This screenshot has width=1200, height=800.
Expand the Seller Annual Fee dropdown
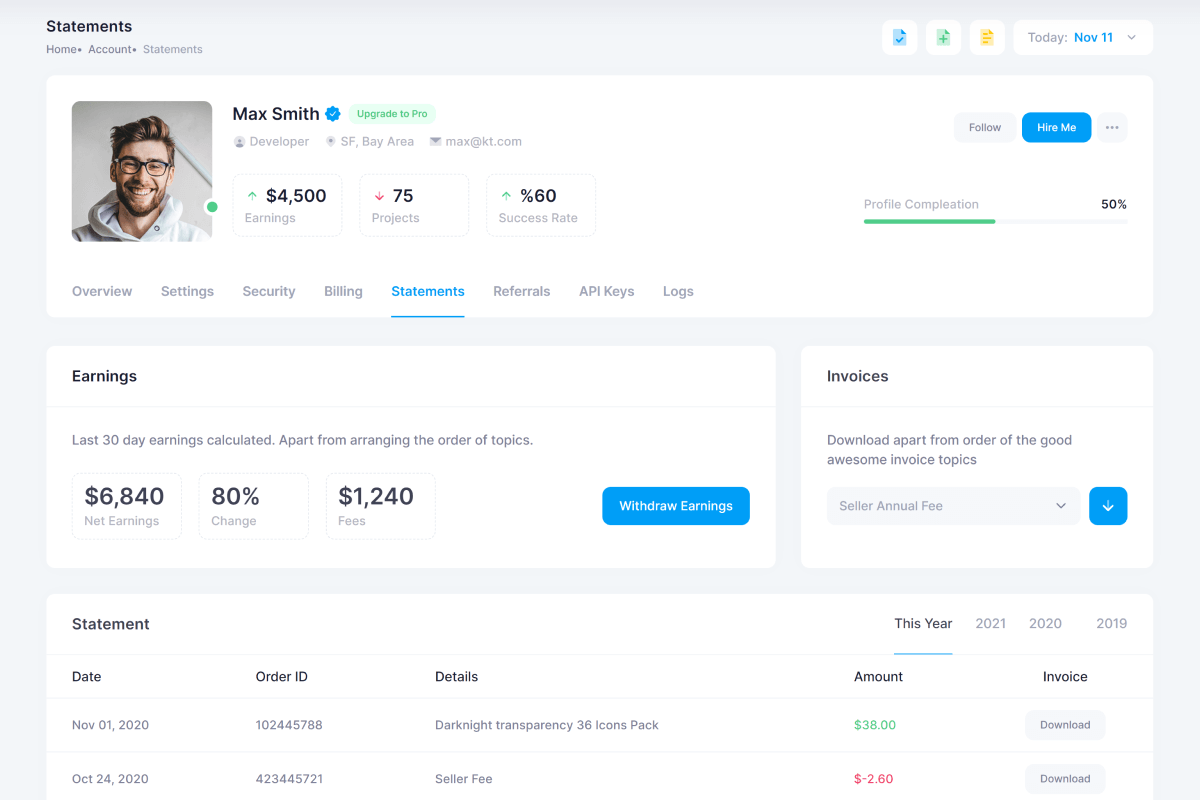coord(953,506)
